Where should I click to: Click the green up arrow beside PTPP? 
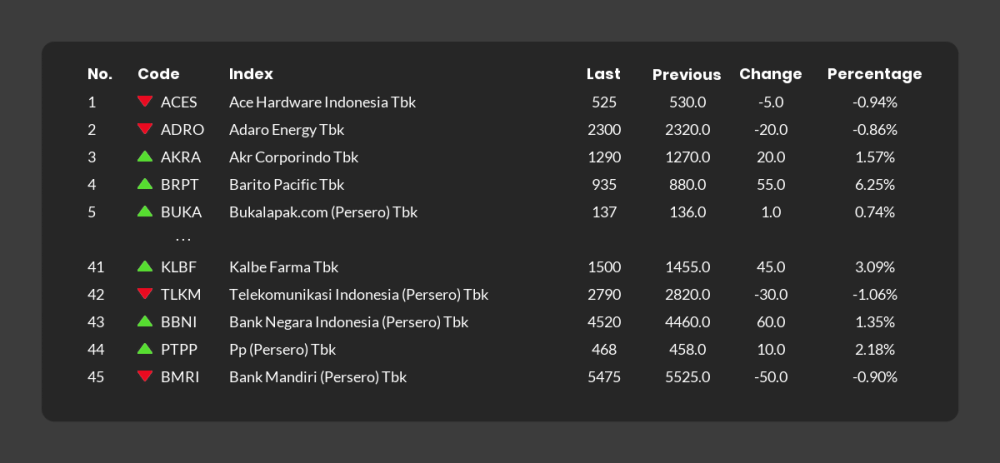(145, 348)
